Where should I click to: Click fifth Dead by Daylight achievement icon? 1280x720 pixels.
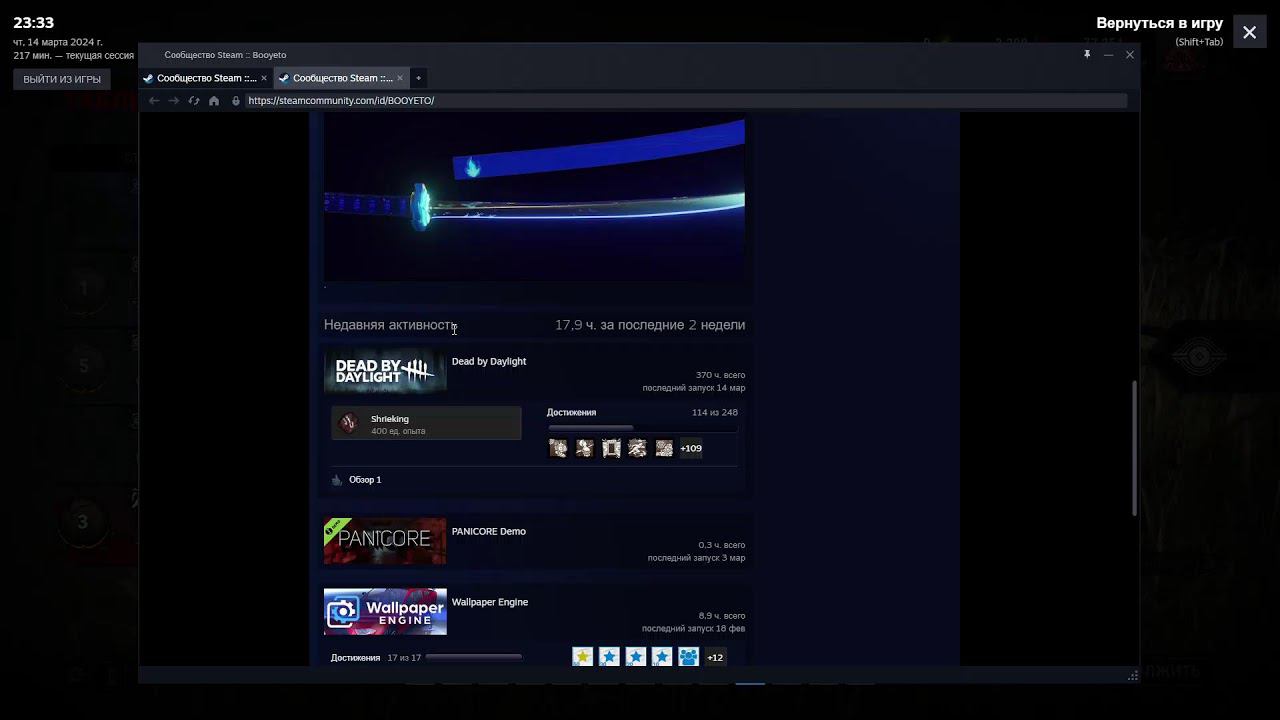664,449
